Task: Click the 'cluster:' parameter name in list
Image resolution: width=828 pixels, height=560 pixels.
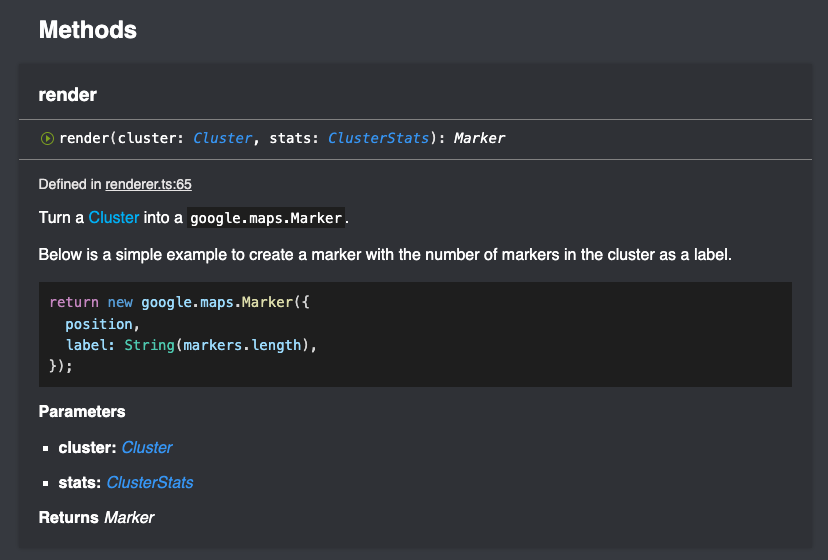Action: 87,447
